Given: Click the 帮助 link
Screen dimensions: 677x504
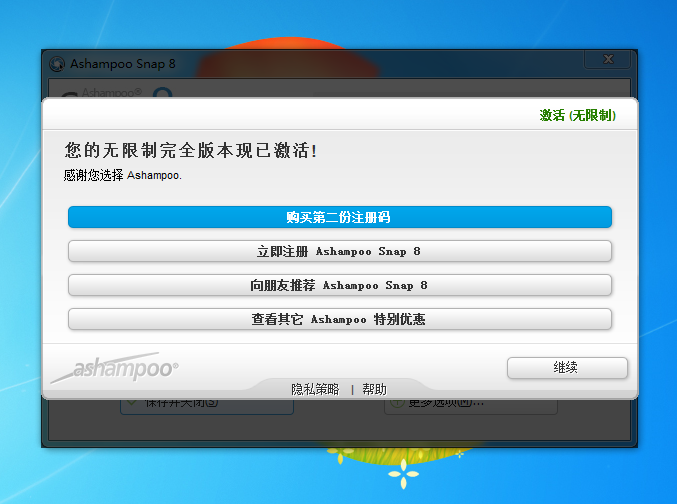Looking at the screenshot, I should click(374, 389).
